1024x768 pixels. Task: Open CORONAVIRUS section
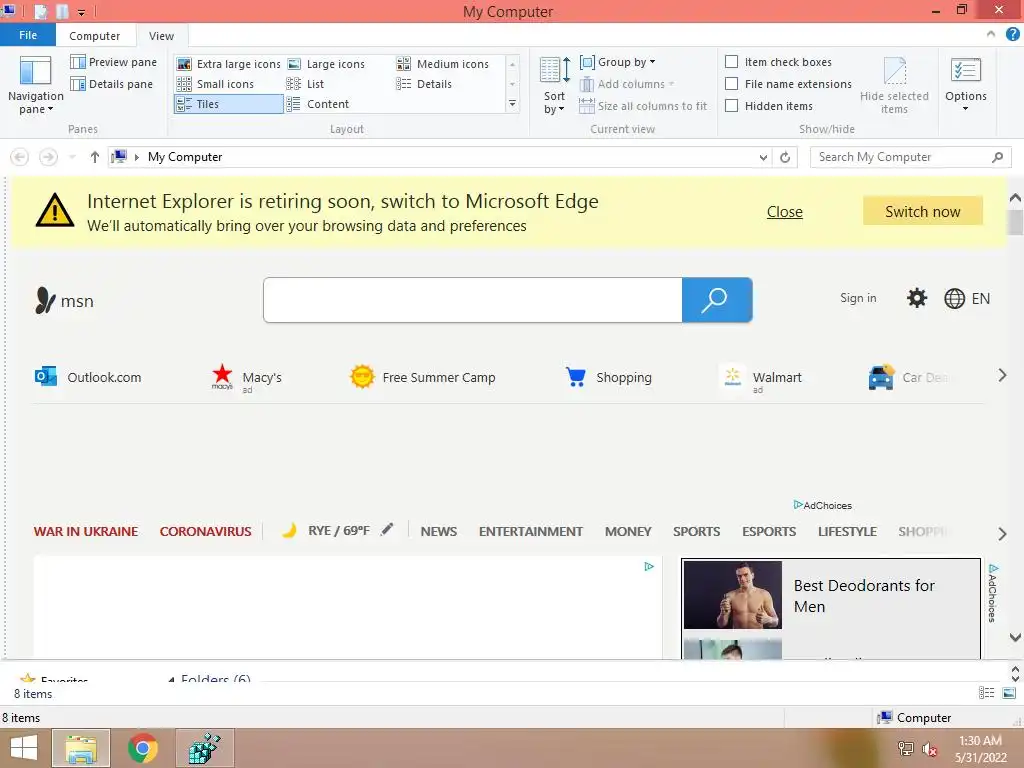pyautogui.click(x=205, y=532)
